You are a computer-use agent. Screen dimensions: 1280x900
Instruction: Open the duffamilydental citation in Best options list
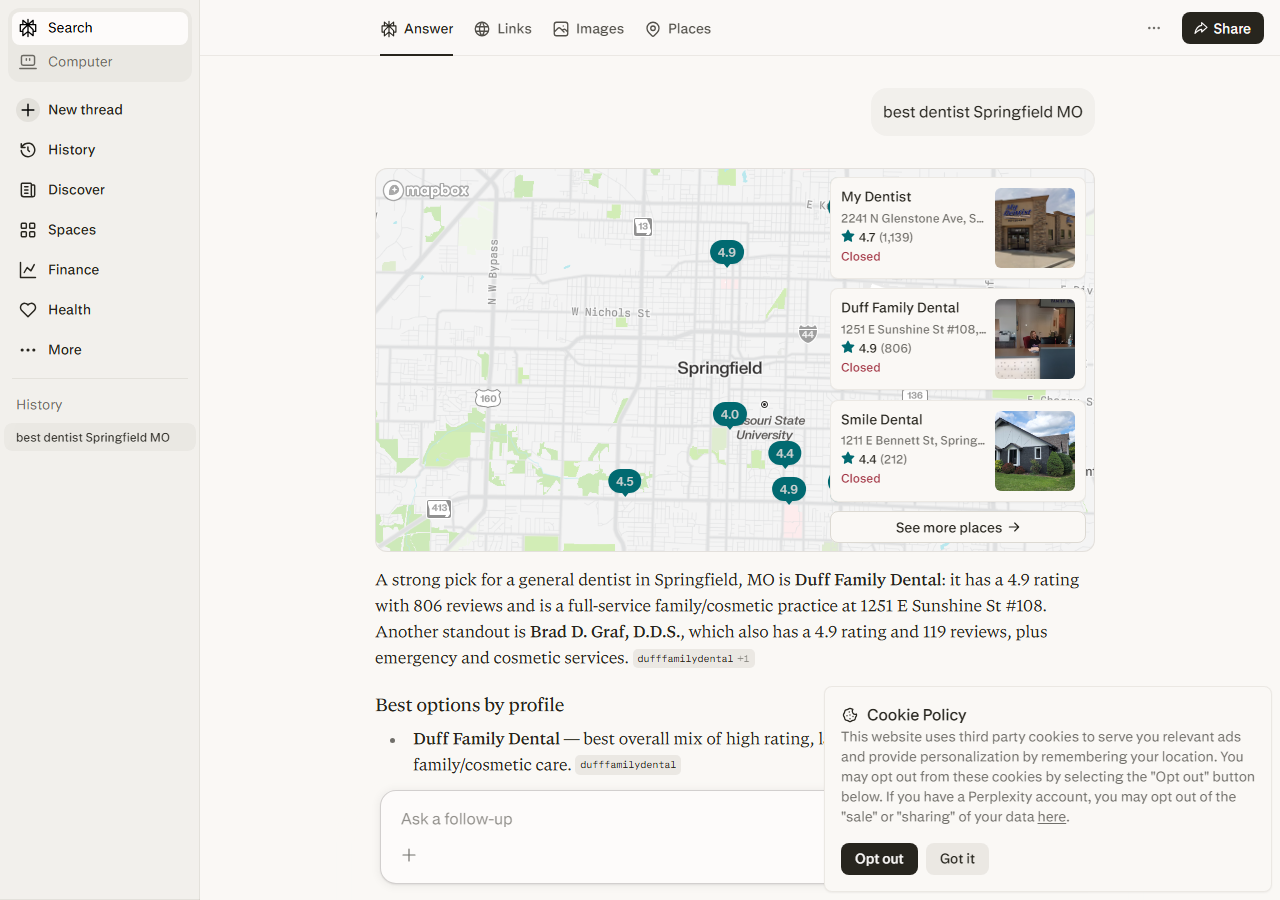pyautogui.click(x=628, y=765)
